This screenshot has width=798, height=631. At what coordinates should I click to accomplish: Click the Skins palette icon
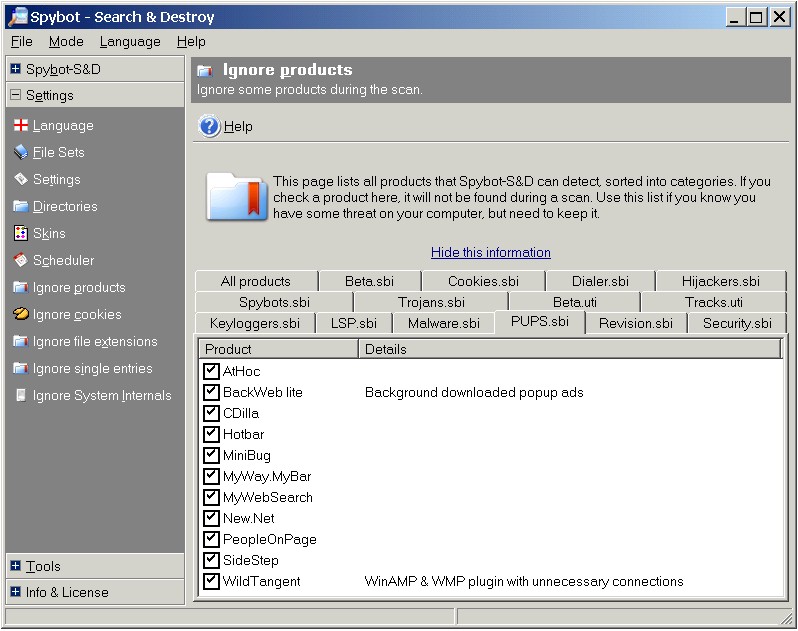20,233
